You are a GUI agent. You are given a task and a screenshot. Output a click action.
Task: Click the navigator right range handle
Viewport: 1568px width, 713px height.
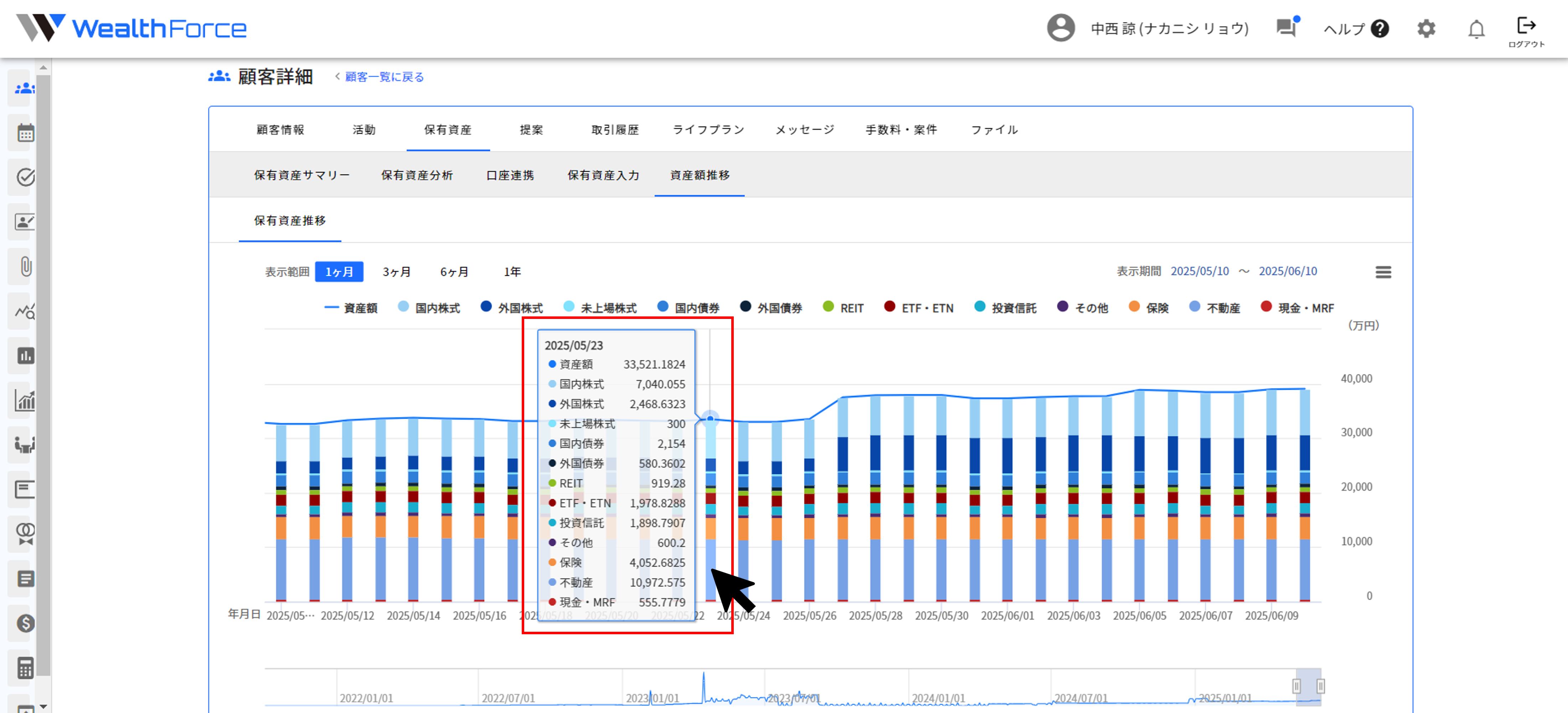coord(1320,686)
